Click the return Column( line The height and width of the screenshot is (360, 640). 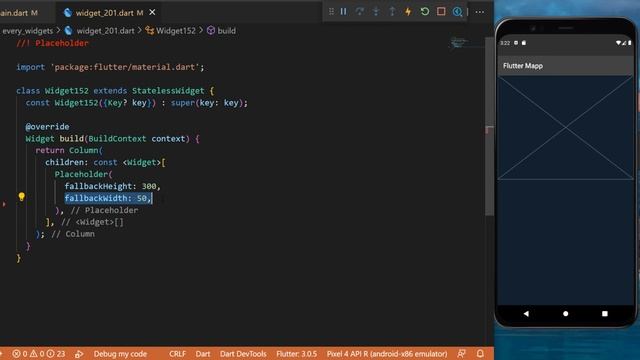(x=69, y=150)
